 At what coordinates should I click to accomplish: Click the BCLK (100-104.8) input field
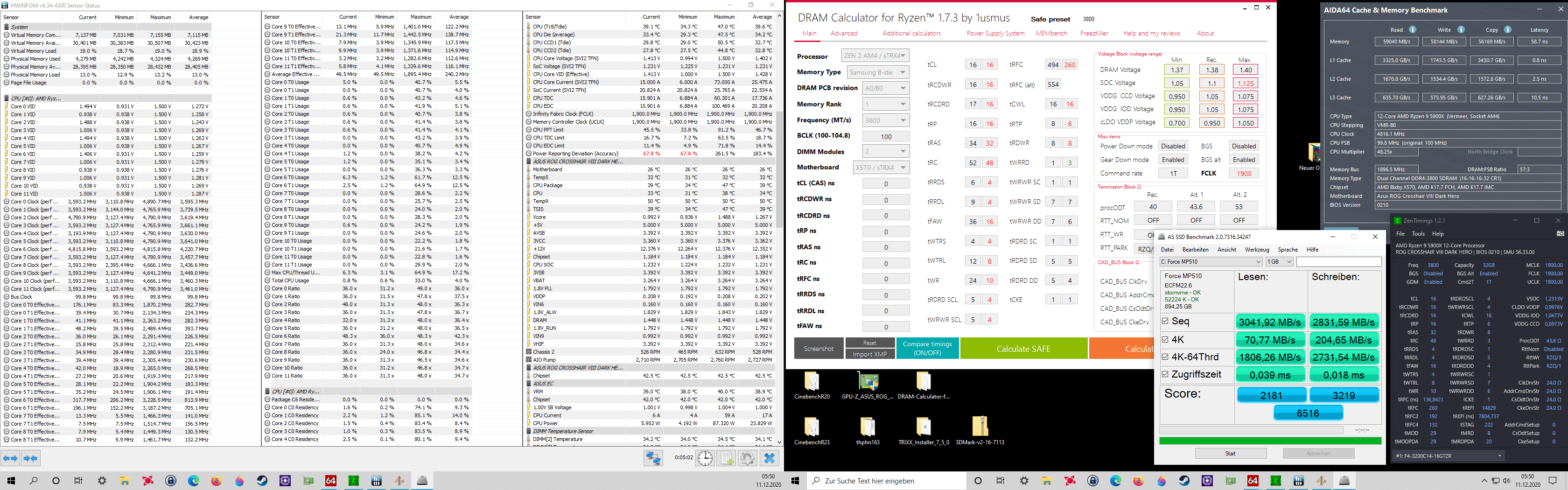tap(886, 136)
